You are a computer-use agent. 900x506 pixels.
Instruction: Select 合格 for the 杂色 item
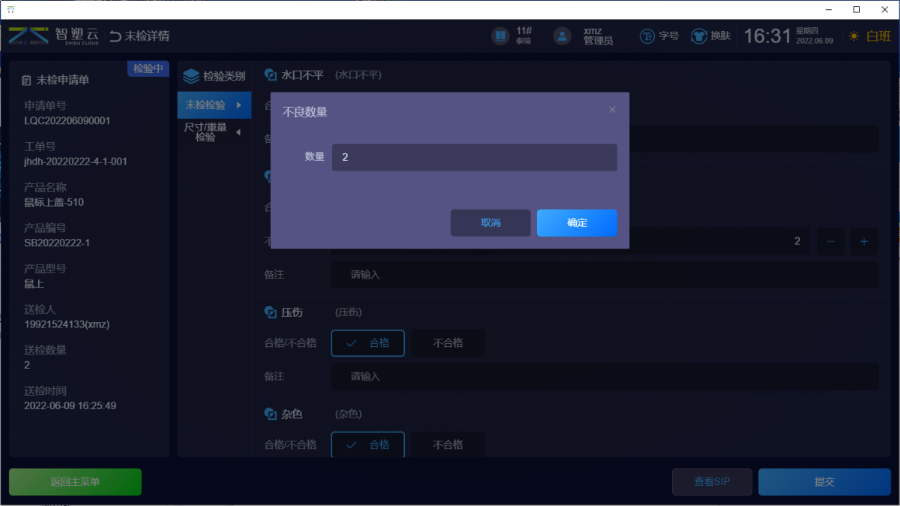368,444
